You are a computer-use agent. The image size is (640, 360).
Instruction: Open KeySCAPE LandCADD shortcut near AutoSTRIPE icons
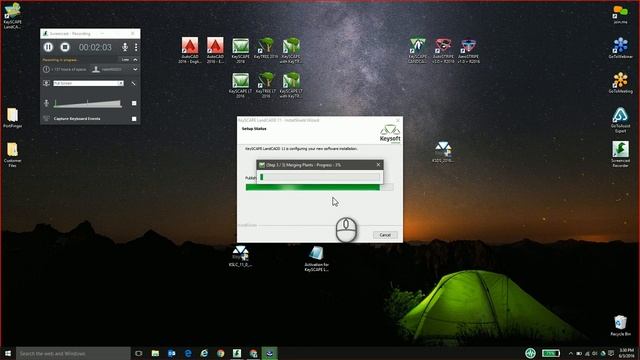(x=418, y=50)
